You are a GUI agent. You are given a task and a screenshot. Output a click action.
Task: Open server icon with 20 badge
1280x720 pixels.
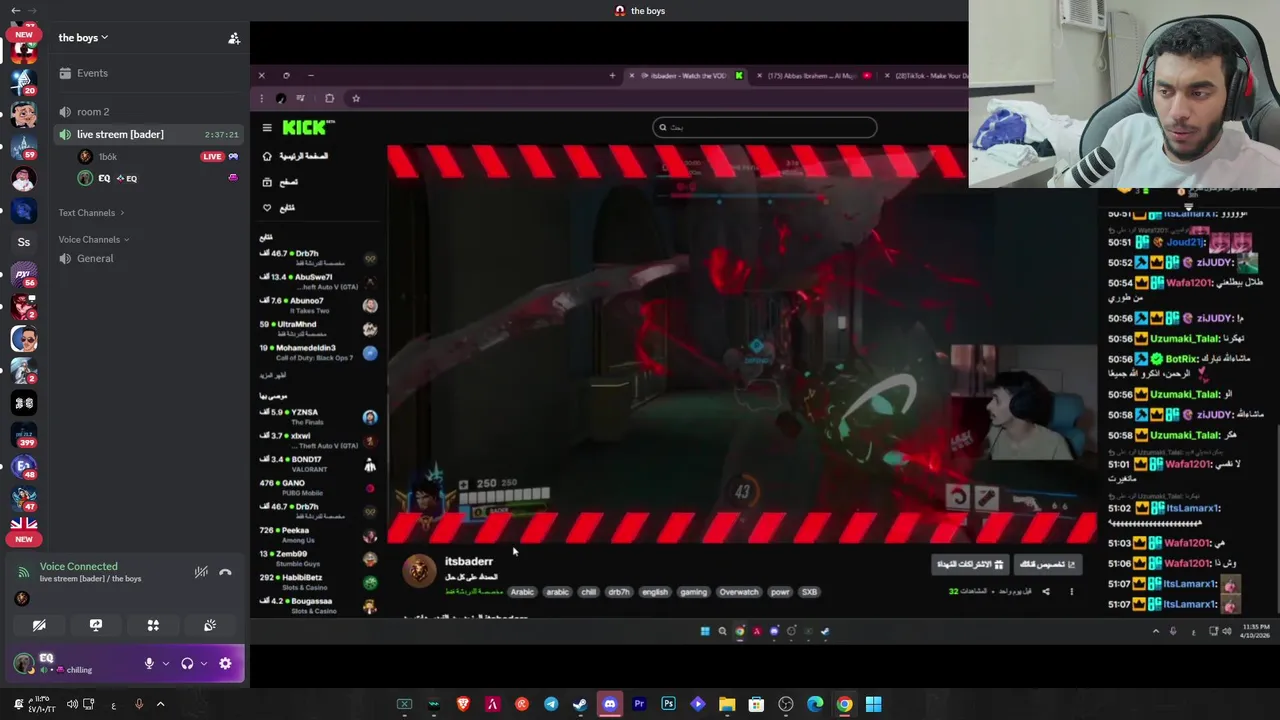pos(24,82)
